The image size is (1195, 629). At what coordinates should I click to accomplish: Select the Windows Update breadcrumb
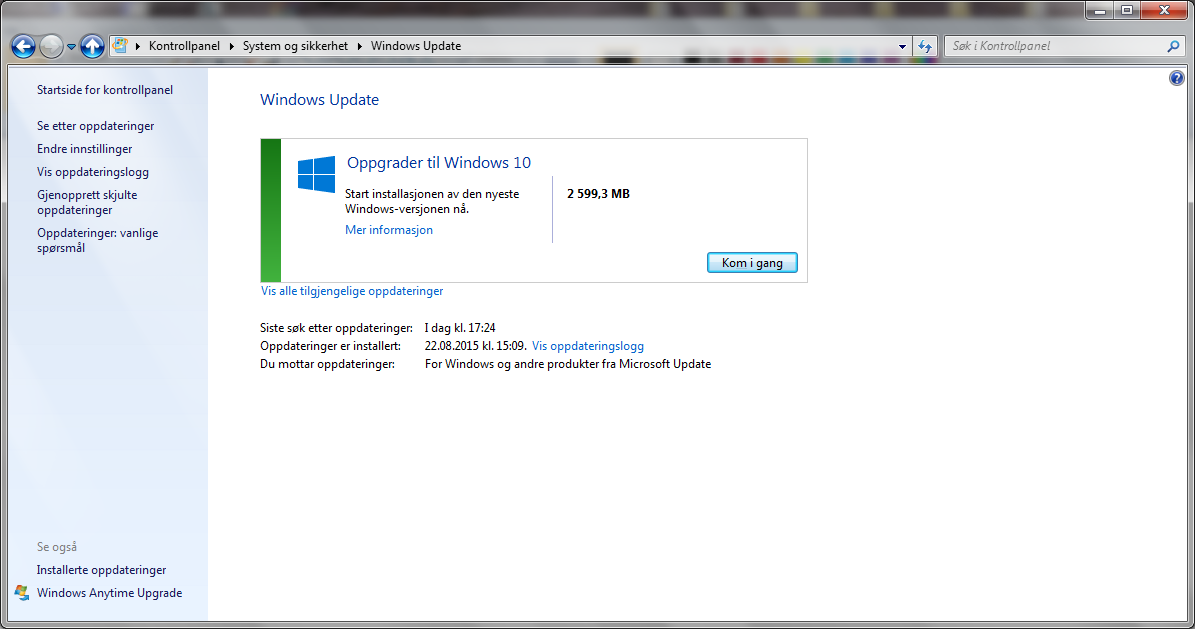pyautogui.click(x=415, y=46)
